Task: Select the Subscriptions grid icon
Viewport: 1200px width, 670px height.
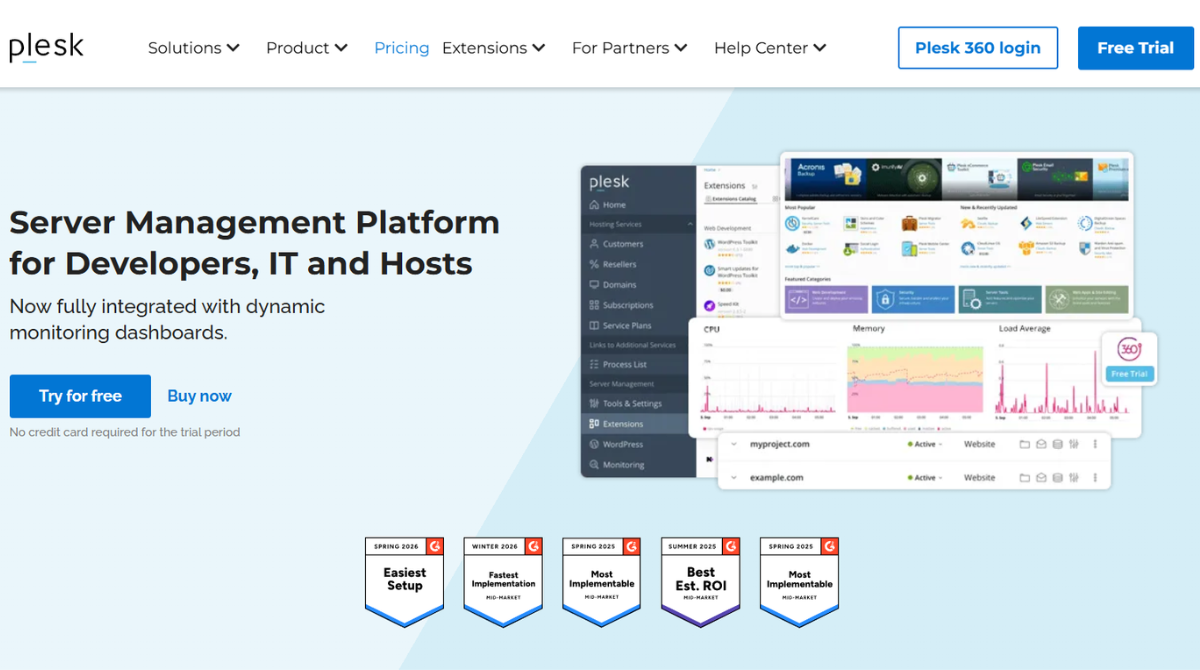Action: tap(594, 305)
